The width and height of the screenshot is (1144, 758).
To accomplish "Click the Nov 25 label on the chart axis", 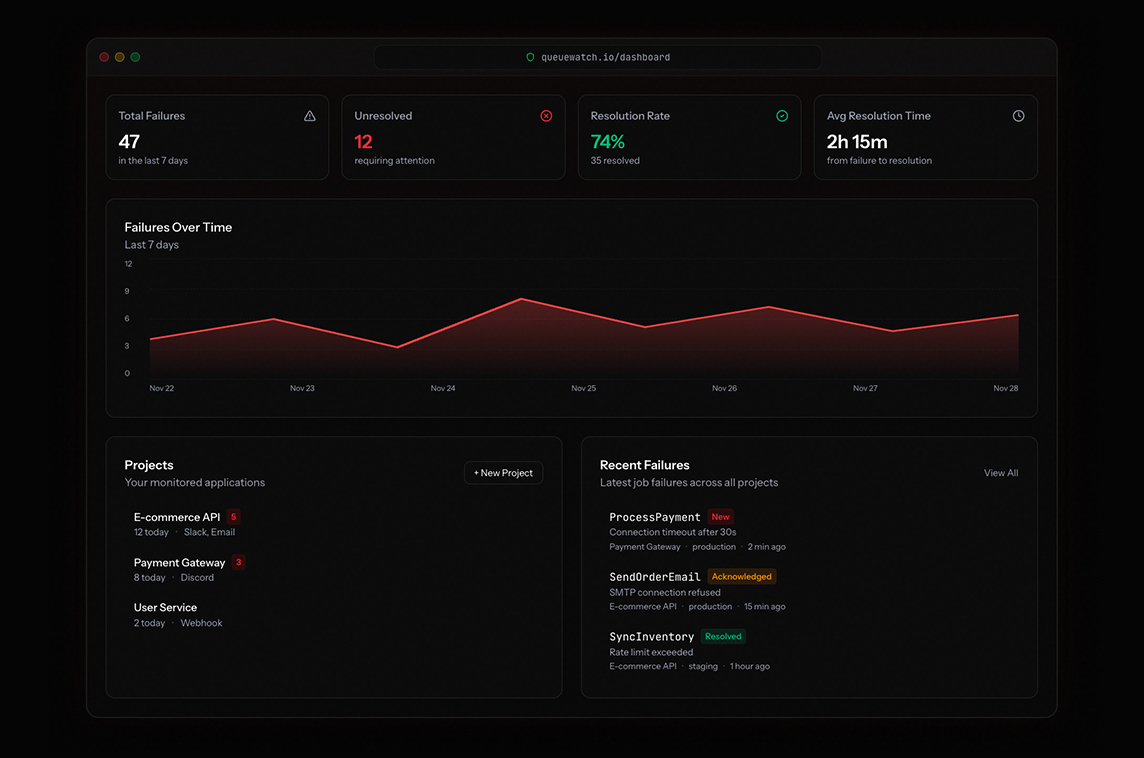I will click(584, 388).
